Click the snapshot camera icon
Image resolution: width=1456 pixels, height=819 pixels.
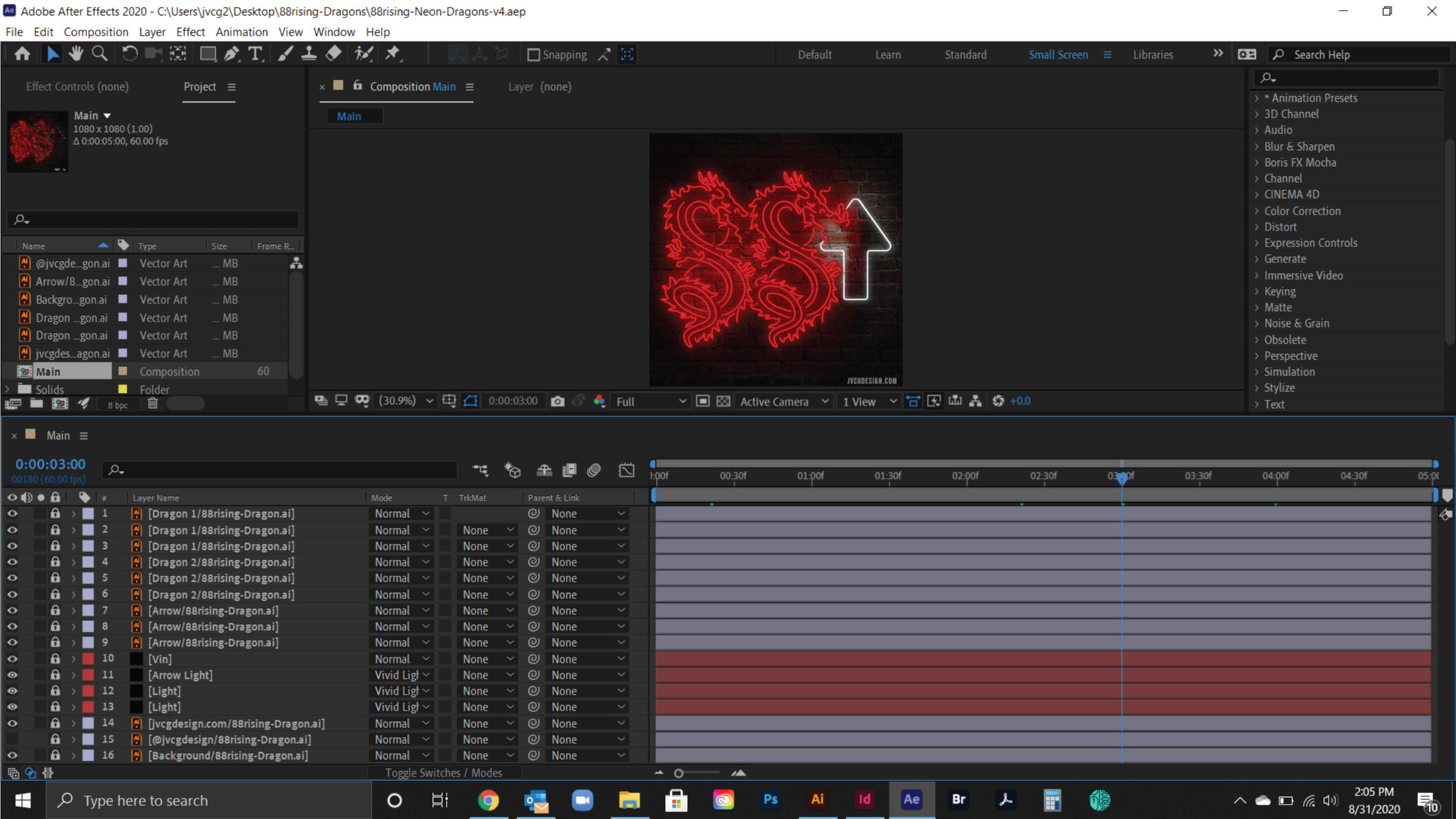click(557, 401)
